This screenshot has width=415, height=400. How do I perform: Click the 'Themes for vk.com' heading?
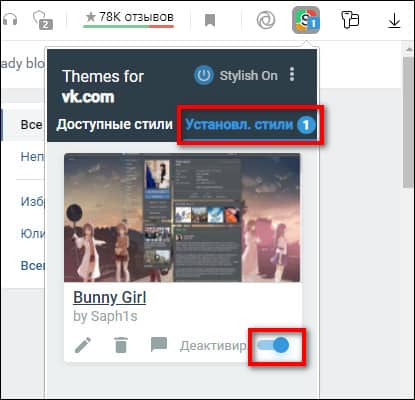pyautogui.click(x=103, y=86)
